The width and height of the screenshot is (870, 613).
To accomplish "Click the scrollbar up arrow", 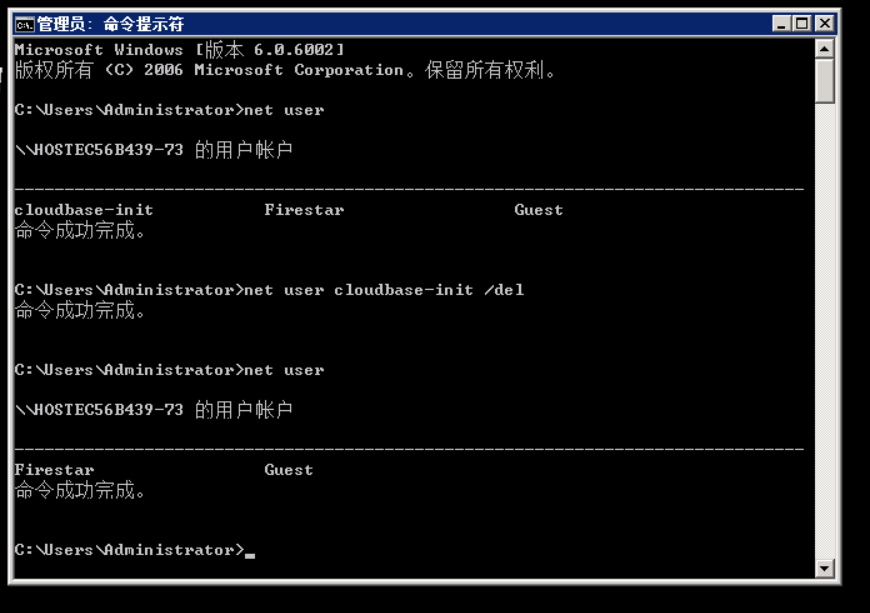I will (x=825, y=49).
